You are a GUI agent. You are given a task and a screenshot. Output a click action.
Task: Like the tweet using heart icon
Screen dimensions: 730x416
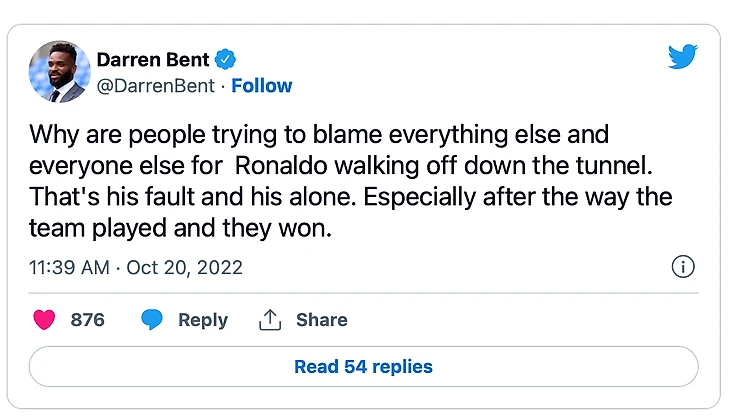(44, 320)
